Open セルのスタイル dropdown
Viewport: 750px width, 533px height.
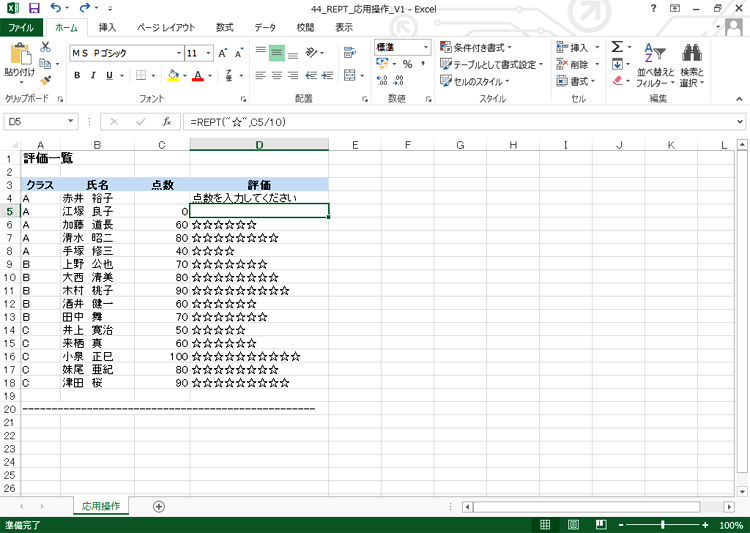coord(474,81)
